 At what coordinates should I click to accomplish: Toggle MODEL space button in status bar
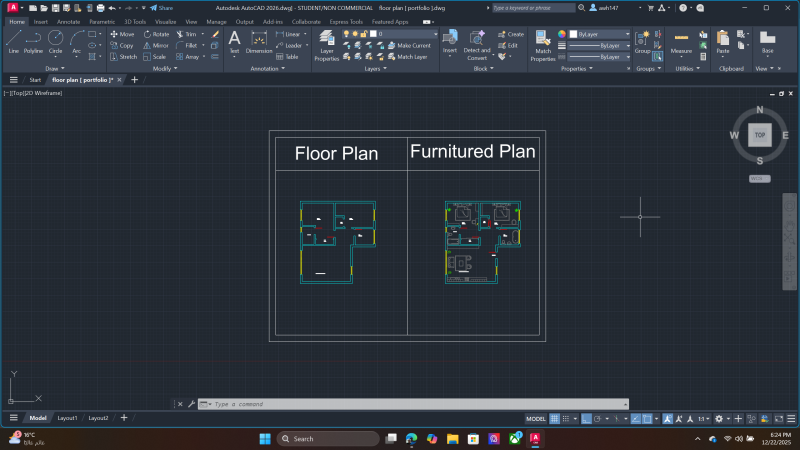535,418
